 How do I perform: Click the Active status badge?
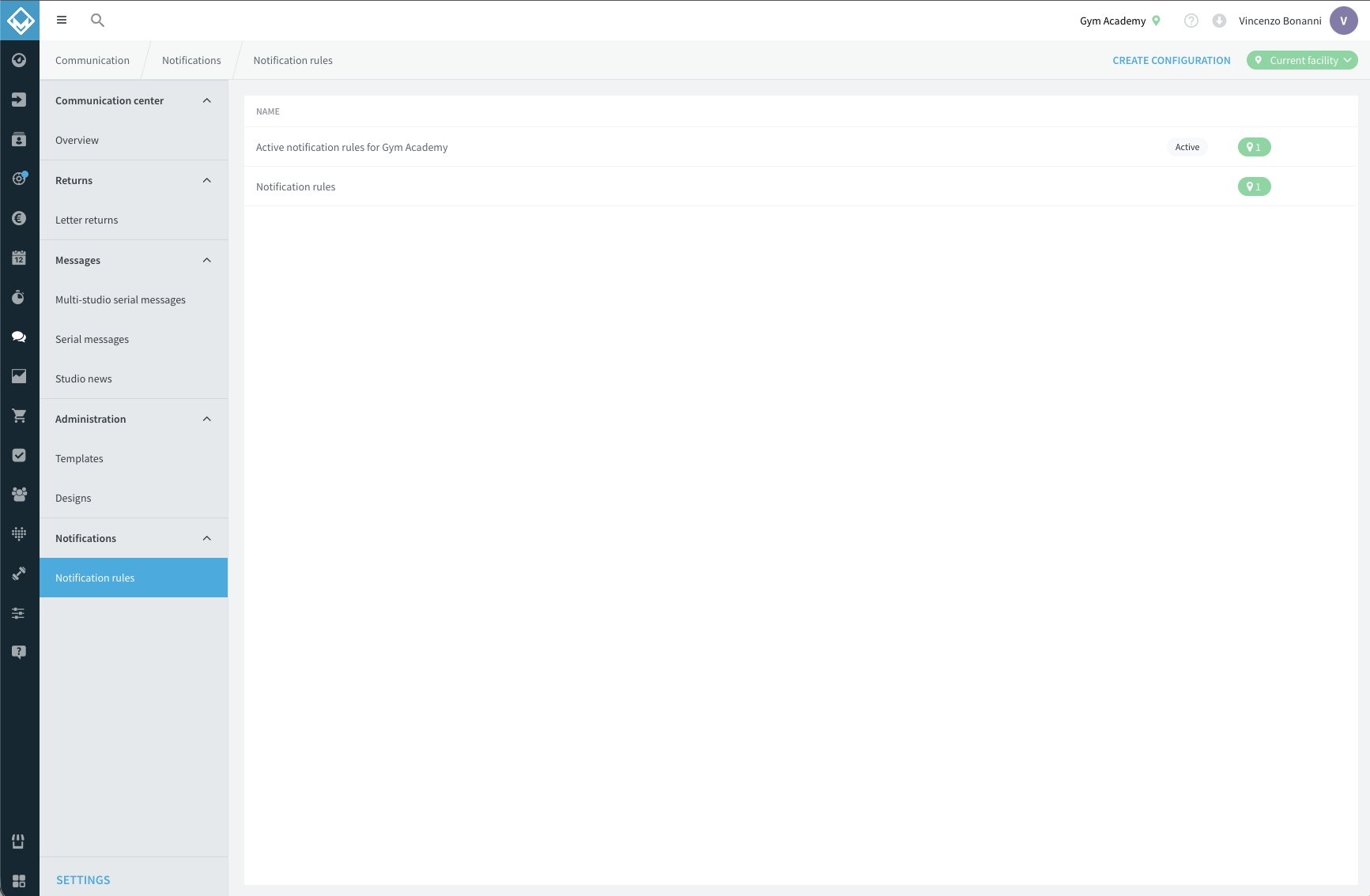tap(1187, 147)
